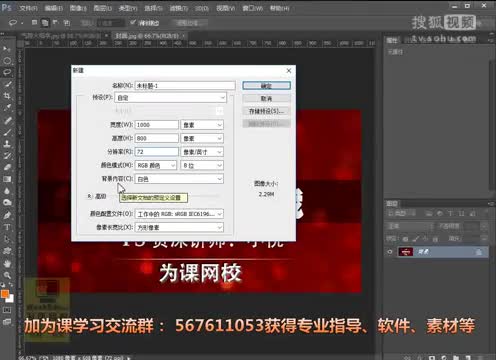
Task: Select the Pen tool
Action: pyautogui.click(x=7, y=215)
